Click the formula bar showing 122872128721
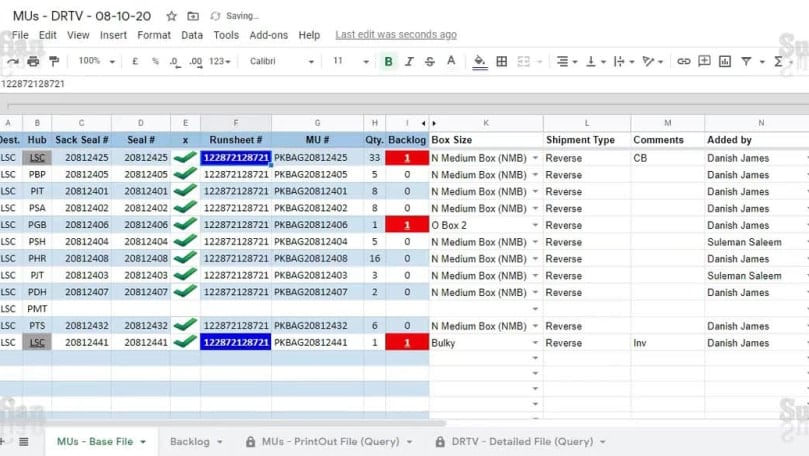This screenshot has height=456, width=809. point(404,84)
